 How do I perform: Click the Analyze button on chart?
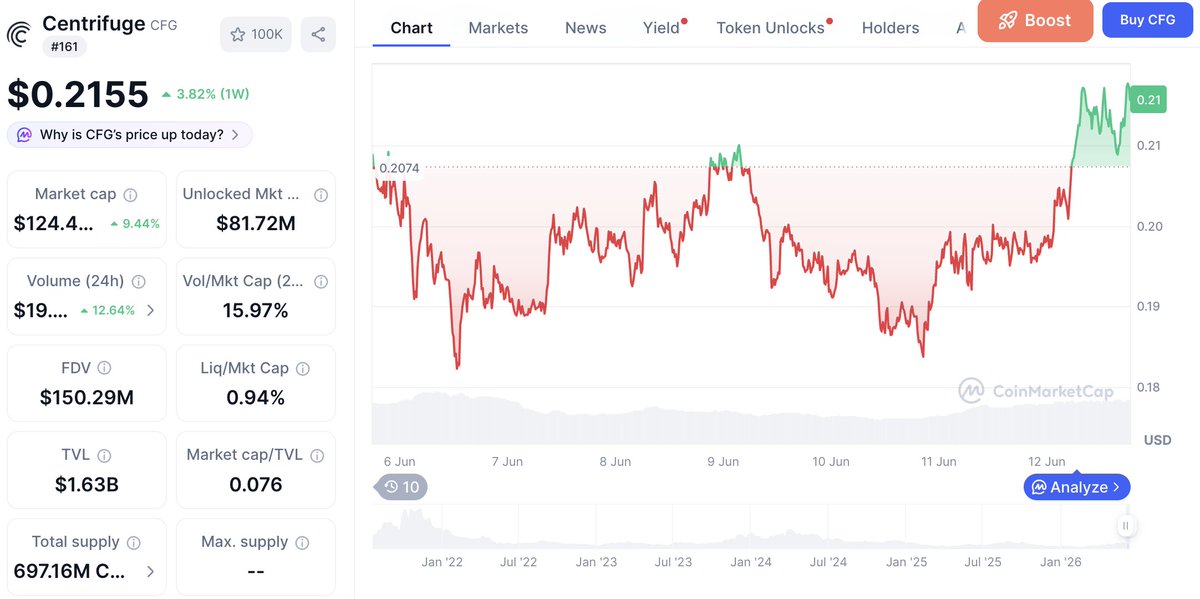tap(1077, 487)
